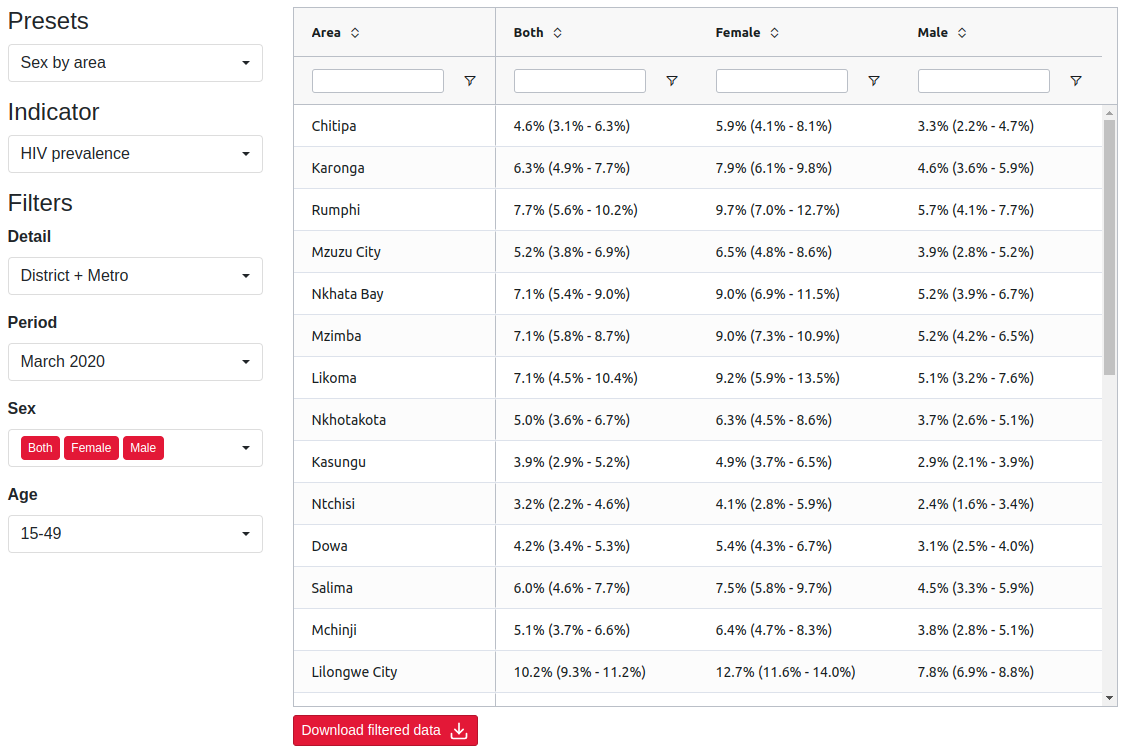Select the Mzuzu City area cell

[x=394, y=252]
